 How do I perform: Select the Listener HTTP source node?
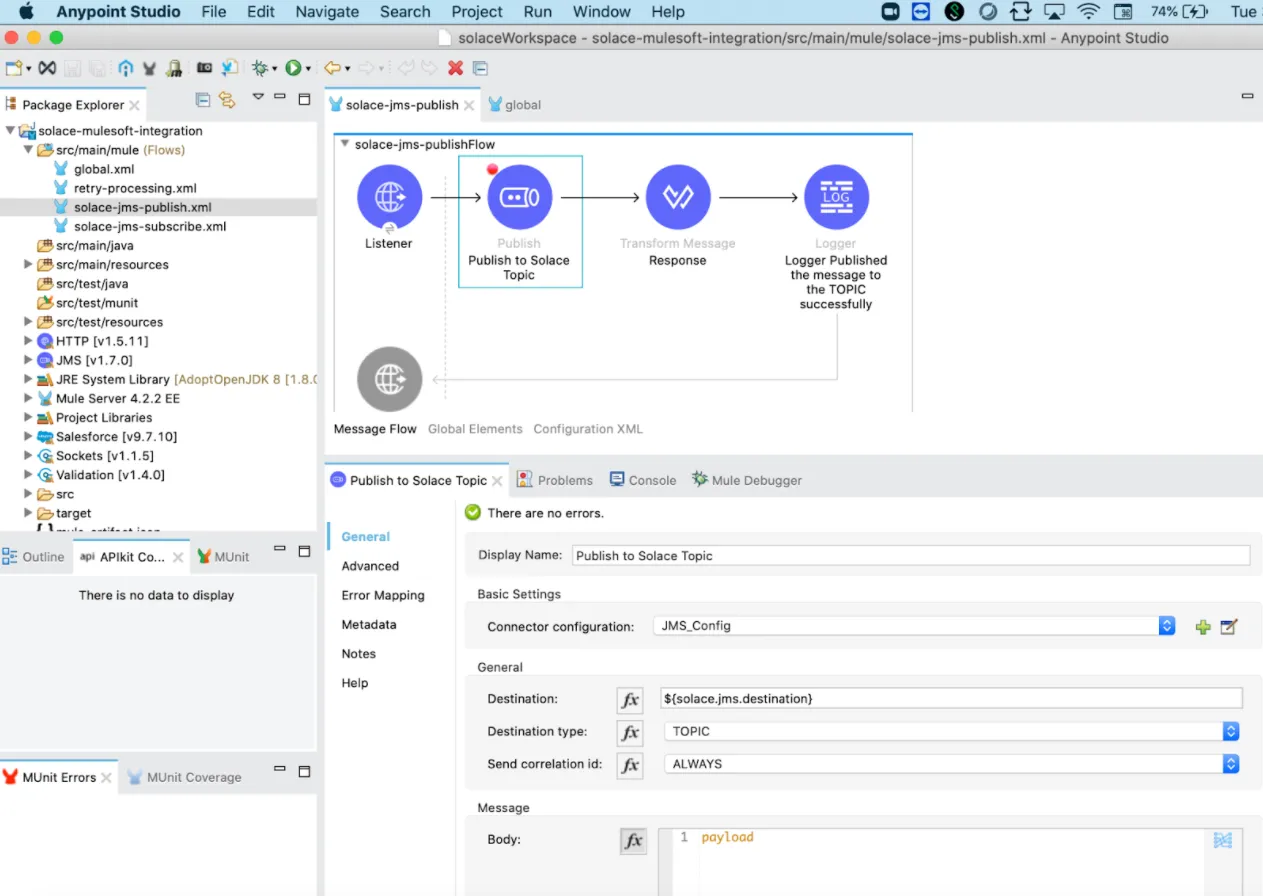click(389, 197)
